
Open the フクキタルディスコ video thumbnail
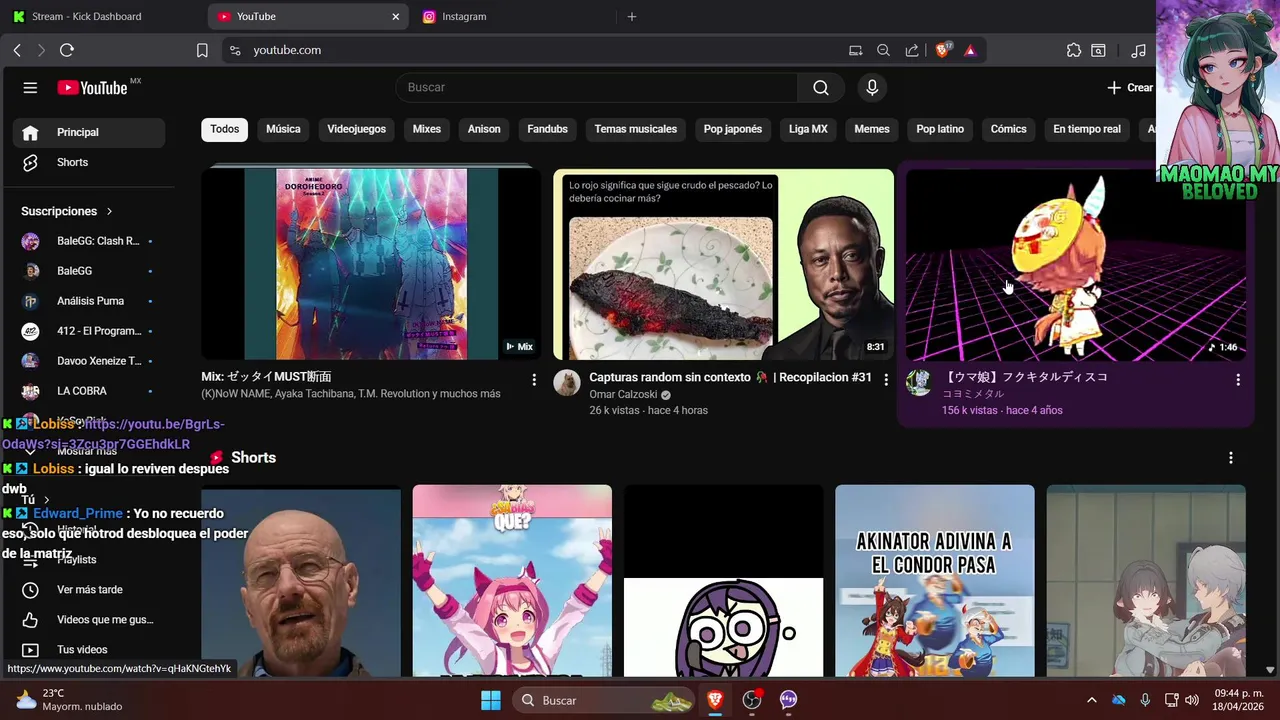1076,264
